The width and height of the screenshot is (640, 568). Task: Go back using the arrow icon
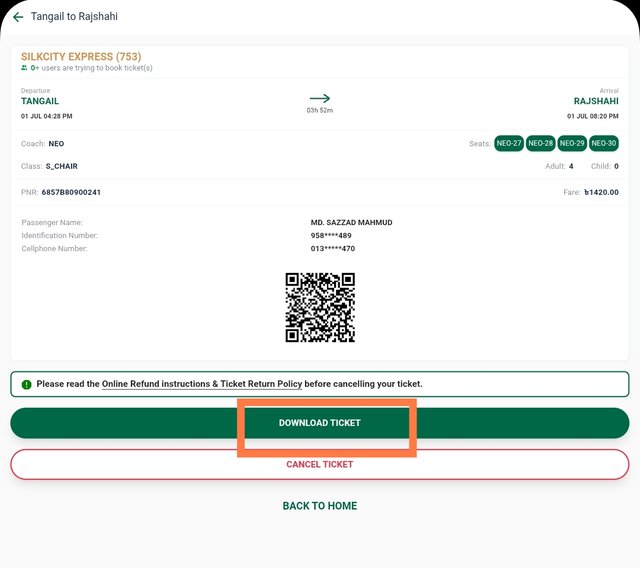[x=18, y=17]
